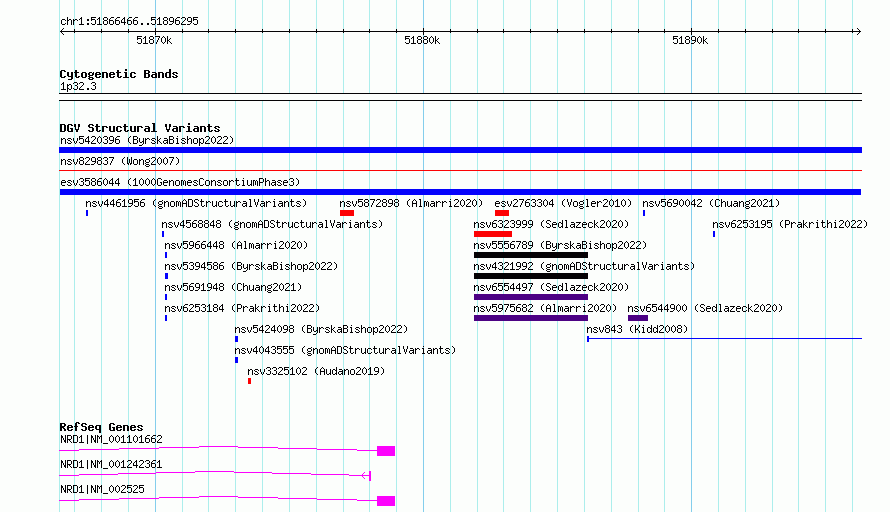Click the Cytogenetic Bands track title
Viewport: 890px width, 512px height.
coord(119,74)
